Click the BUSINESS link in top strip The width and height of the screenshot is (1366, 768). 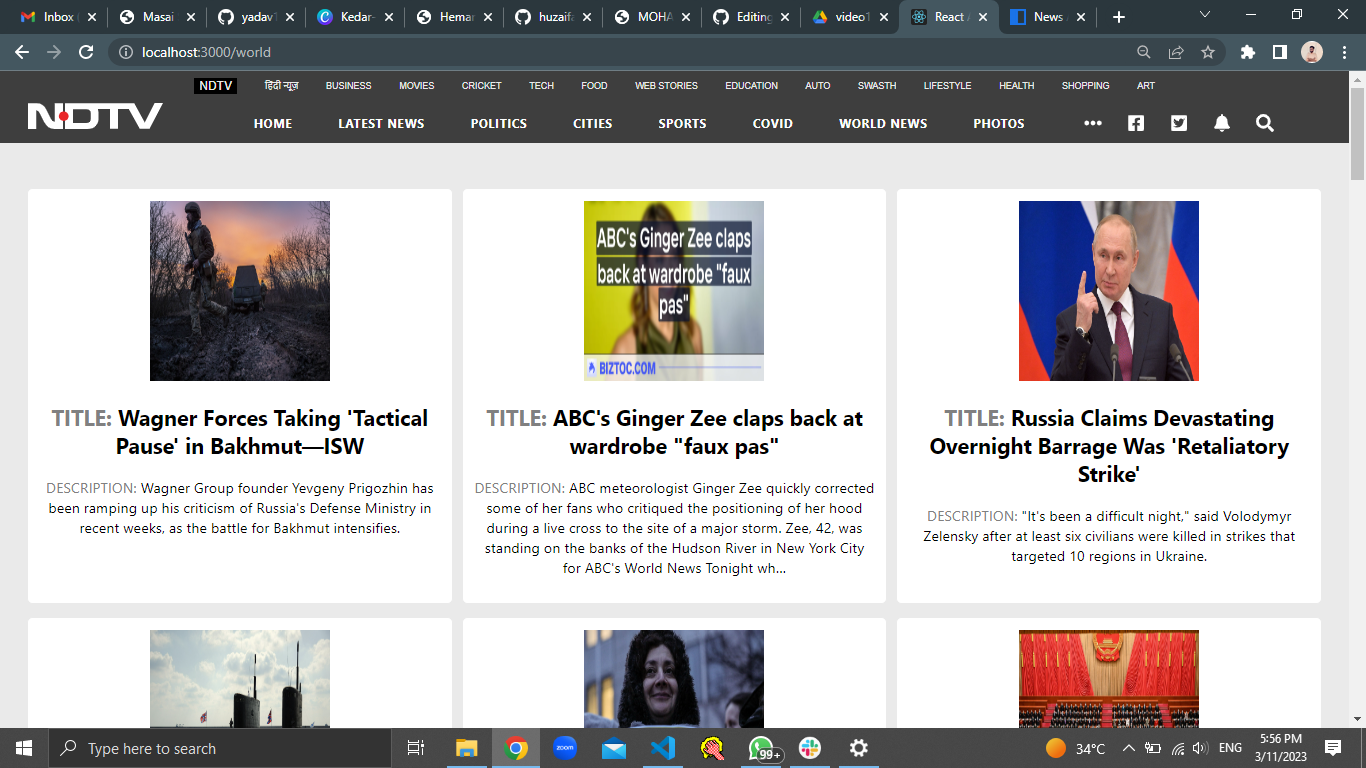pyautogui.click(x=348, y=86)
